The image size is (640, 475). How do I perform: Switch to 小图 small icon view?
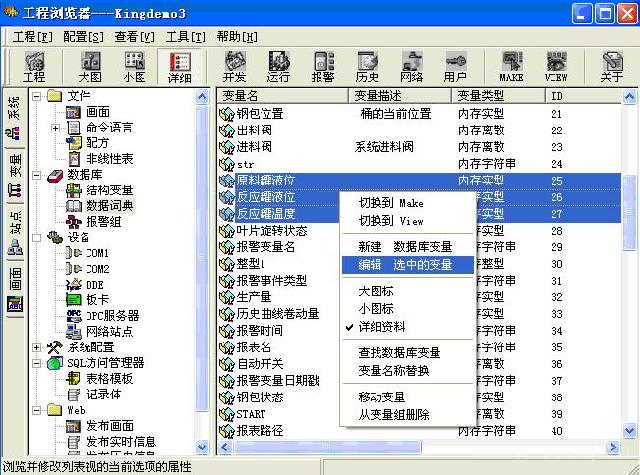(134, 67)
